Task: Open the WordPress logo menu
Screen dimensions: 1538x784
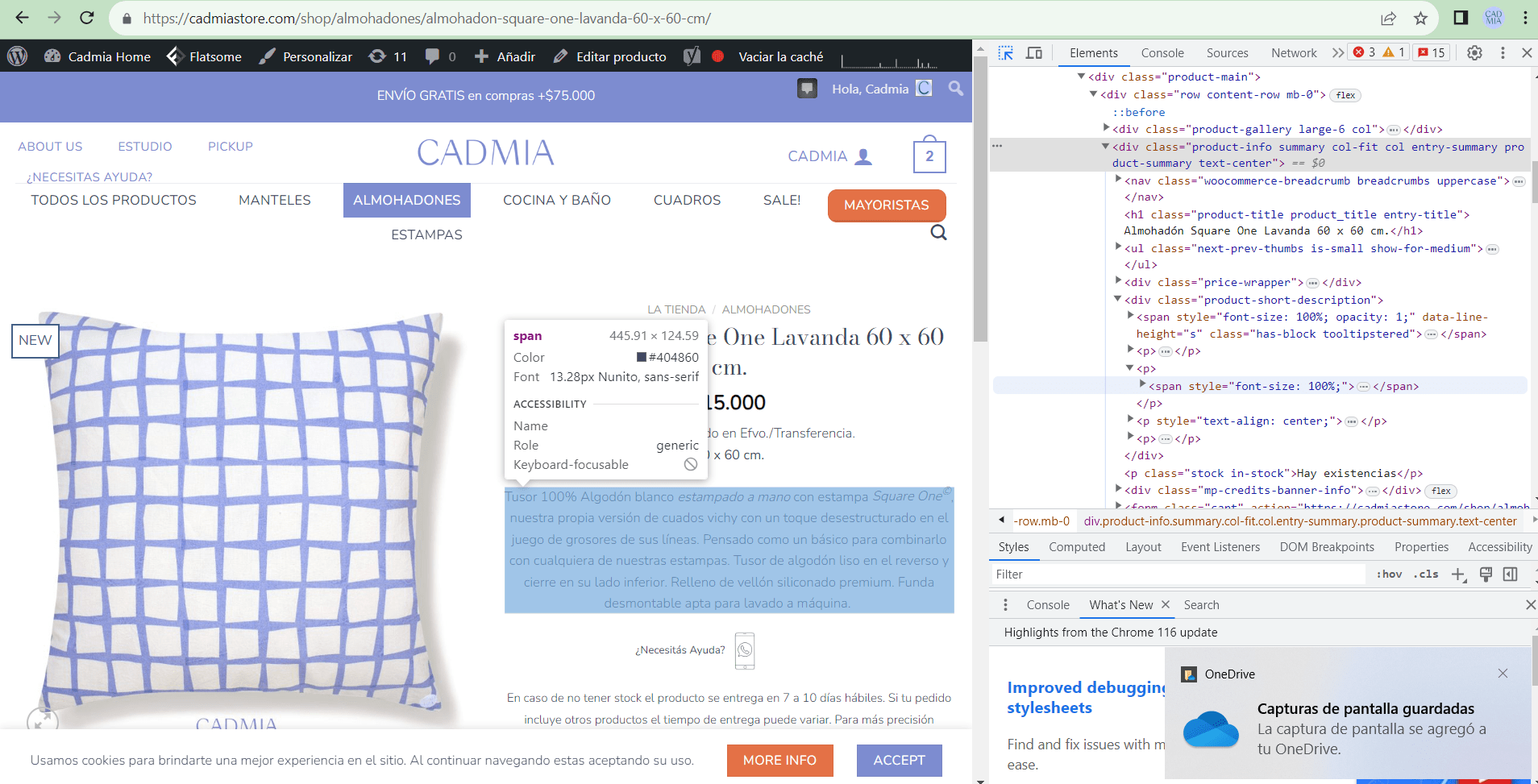Action: [x=18, y=56]
